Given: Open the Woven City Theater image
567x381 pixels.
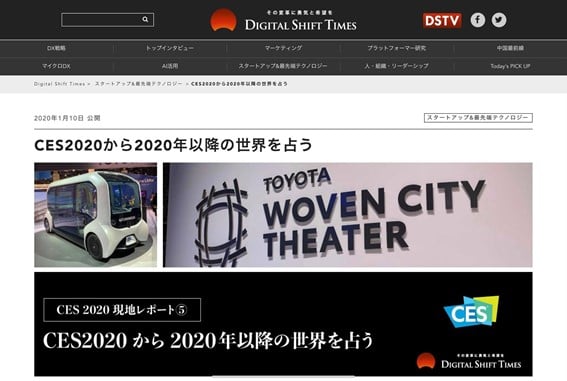Looking at the screenshot, I should coord(348,215).
